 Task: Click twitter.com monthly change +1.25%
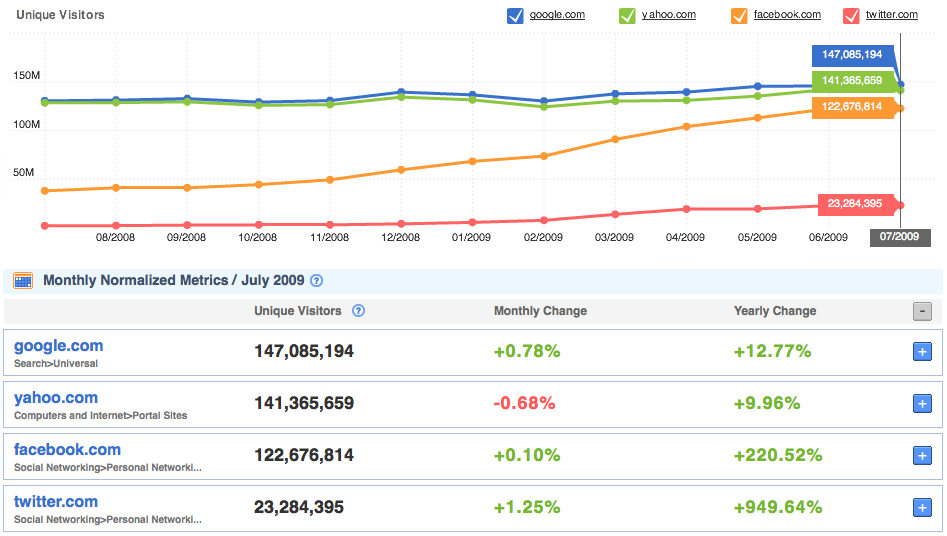tap(527, 507)
